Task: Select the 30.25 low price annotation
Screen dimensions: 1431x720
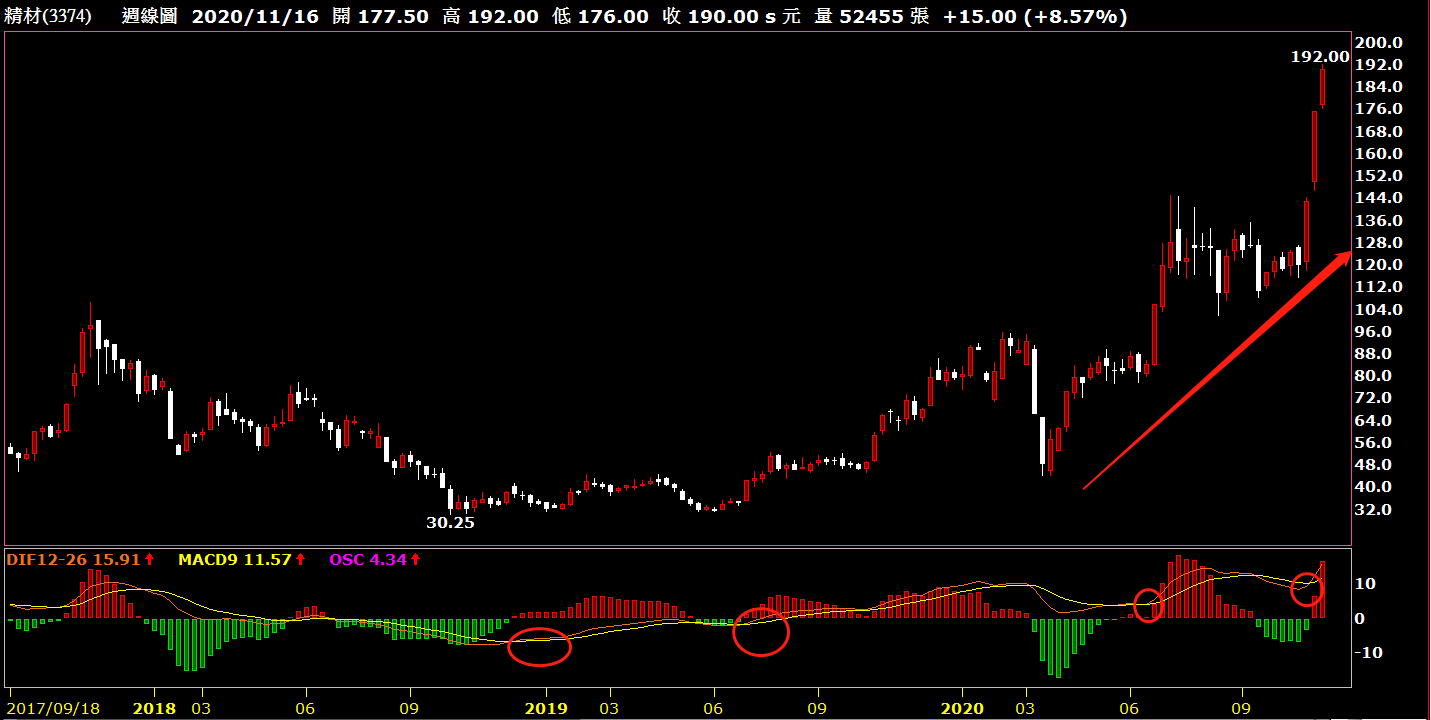Action: tap(450, 522)
